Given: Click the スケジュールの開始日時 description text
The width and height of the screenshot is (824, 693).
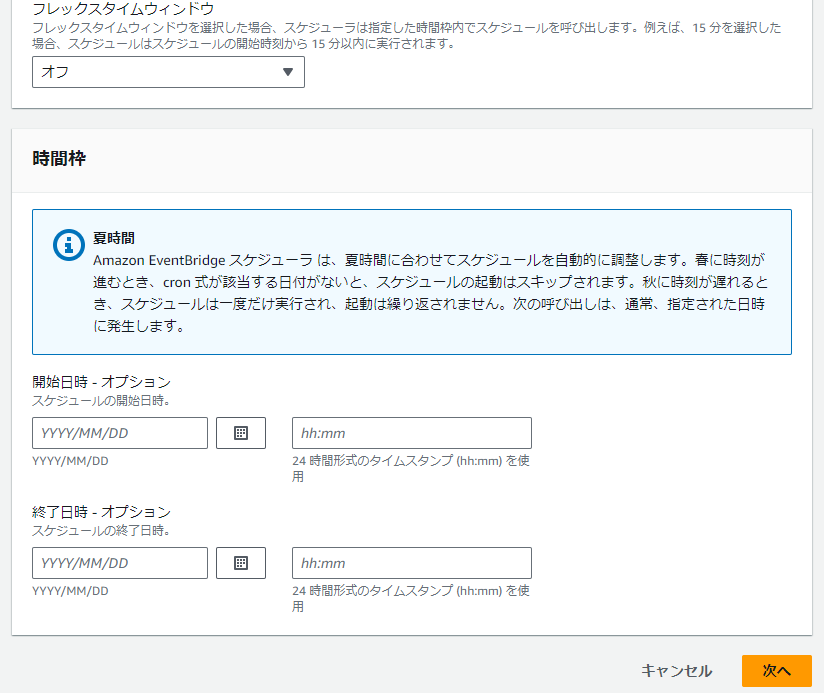Looking at the screenshot, I should pyautogui.click(x=101, y=400).
